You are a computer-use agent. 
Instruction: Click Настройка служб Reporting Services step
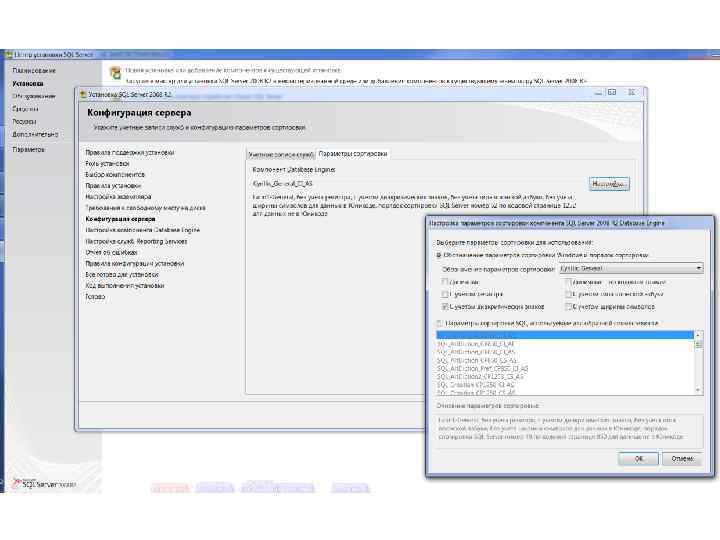coord(136,241)
